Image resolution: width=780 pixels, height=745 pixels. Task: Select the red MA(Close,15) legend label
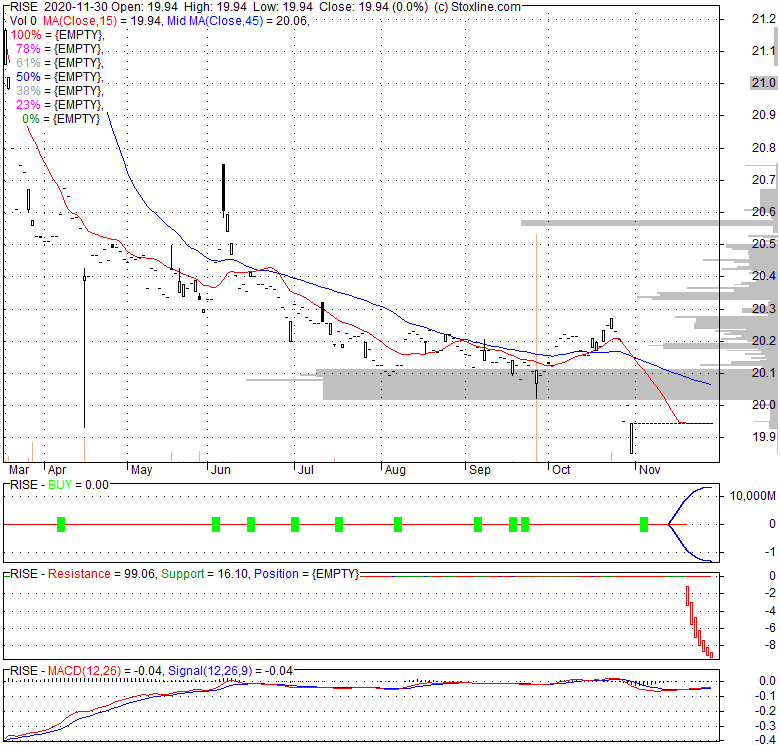click(80, 21)
